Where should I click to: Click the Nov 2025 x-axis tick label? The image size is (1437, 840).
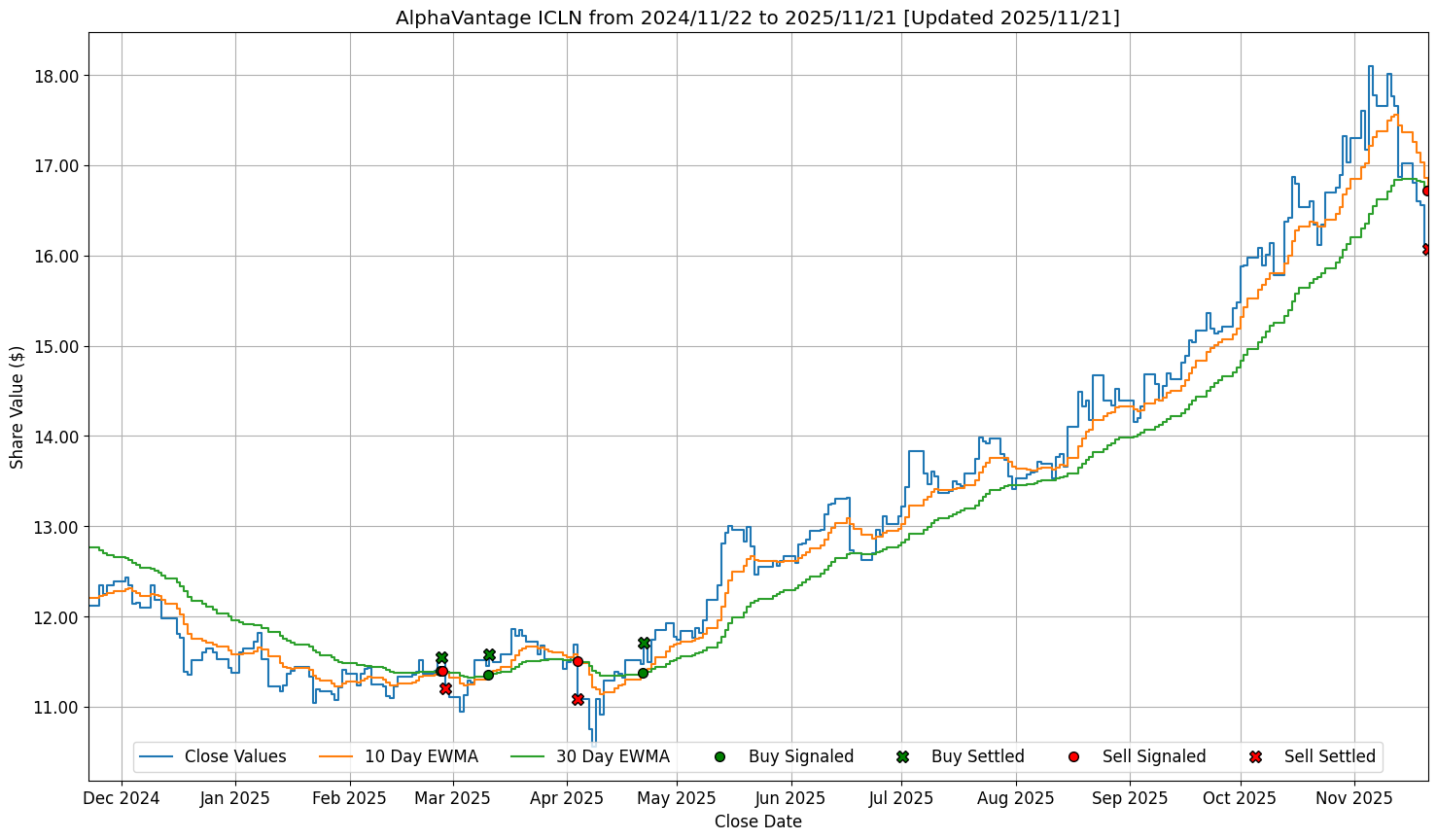1354,798
